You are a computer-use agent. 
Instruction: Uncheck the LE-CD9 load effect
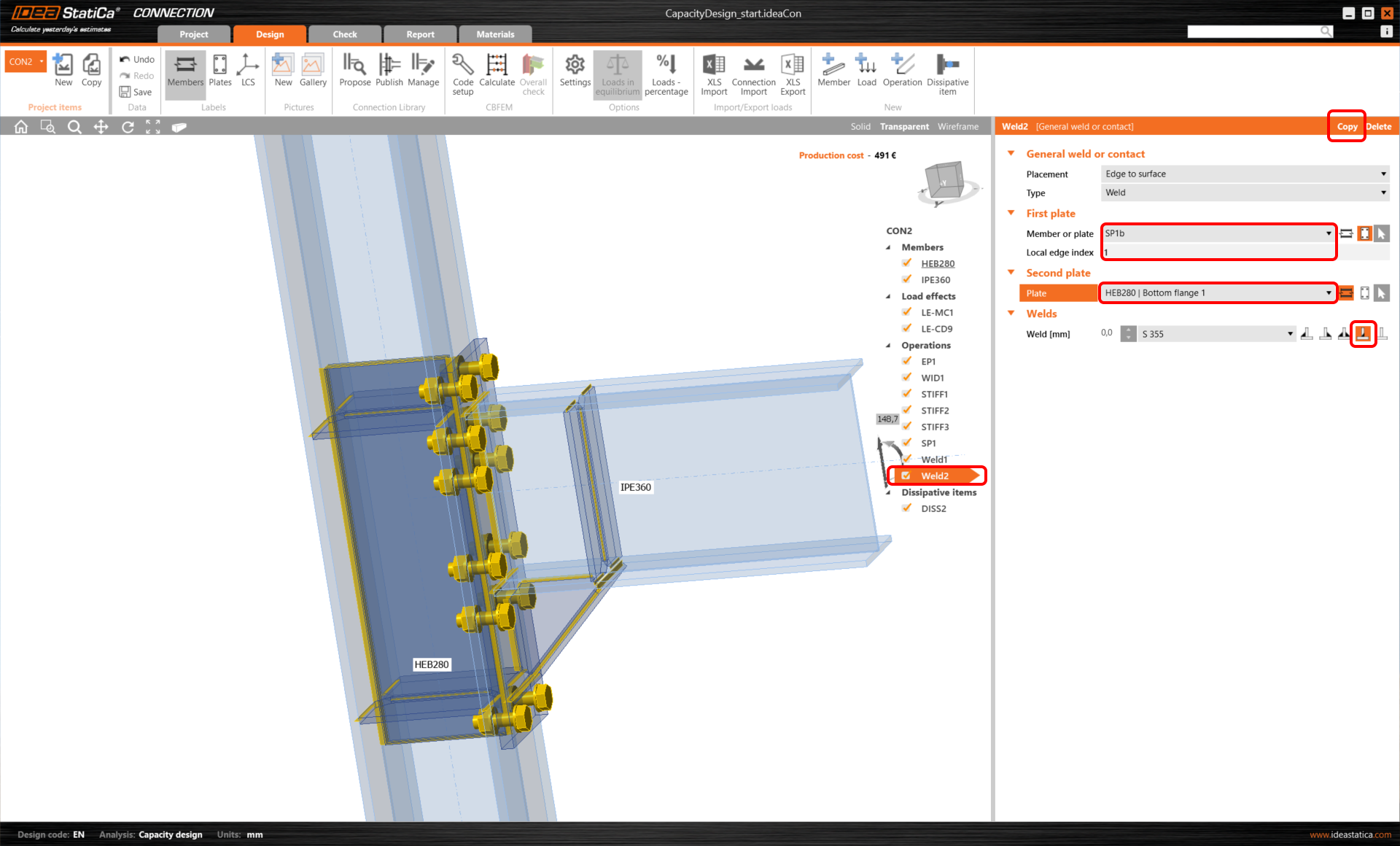[906, 328]
